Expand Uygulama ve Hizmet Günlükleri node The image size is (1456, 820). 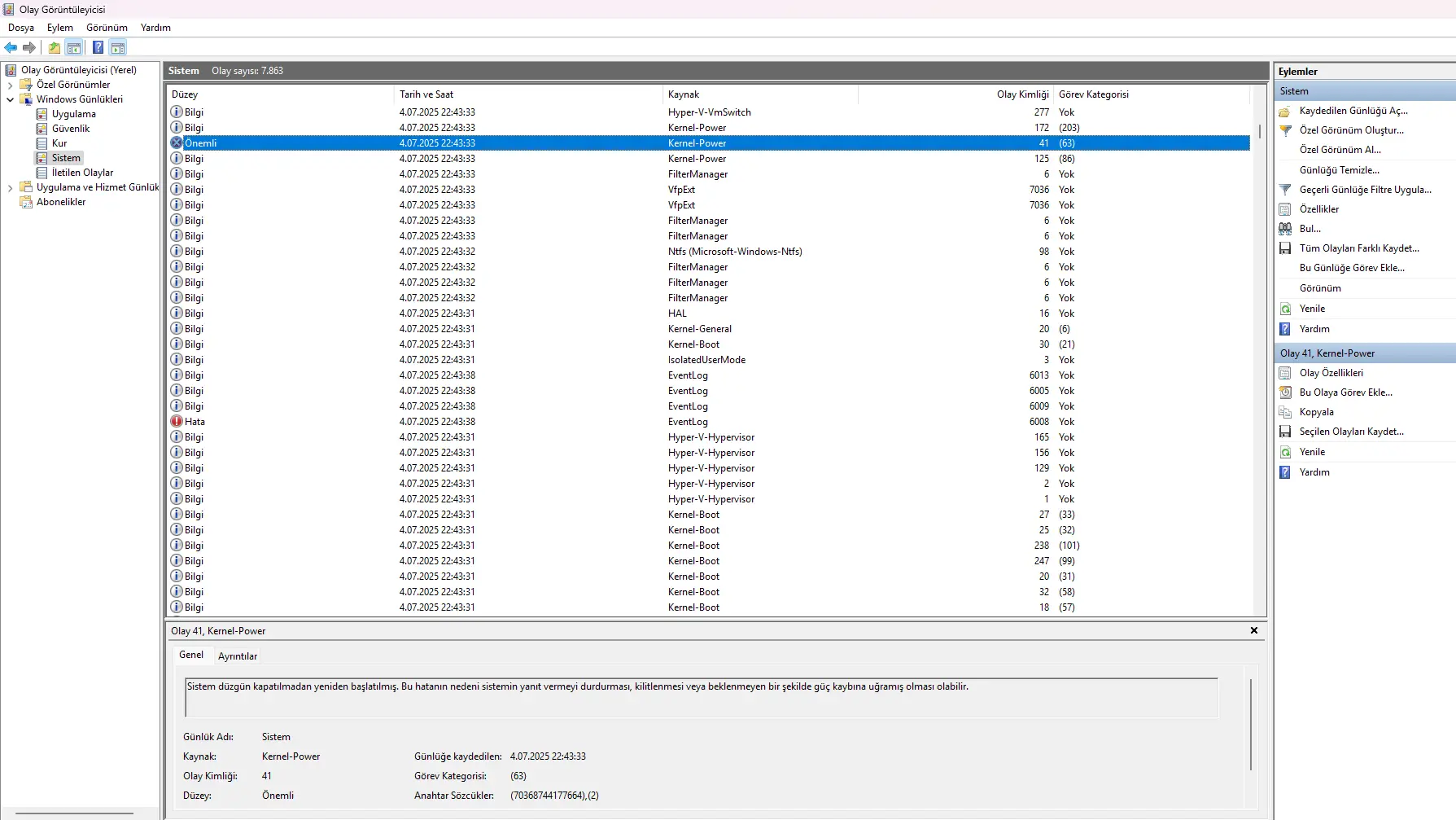click(x=10, y=187)
